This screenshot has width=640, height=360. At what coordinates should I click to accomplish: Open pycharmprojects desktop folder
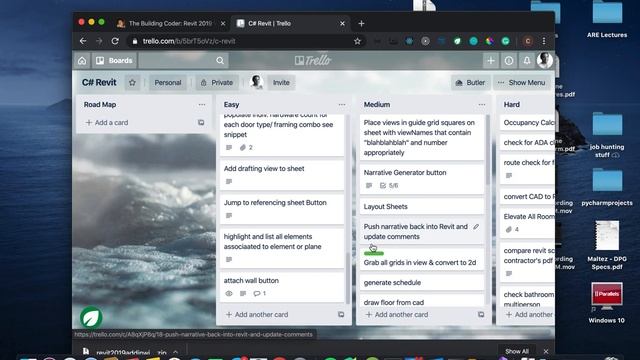tap(607, 186)
